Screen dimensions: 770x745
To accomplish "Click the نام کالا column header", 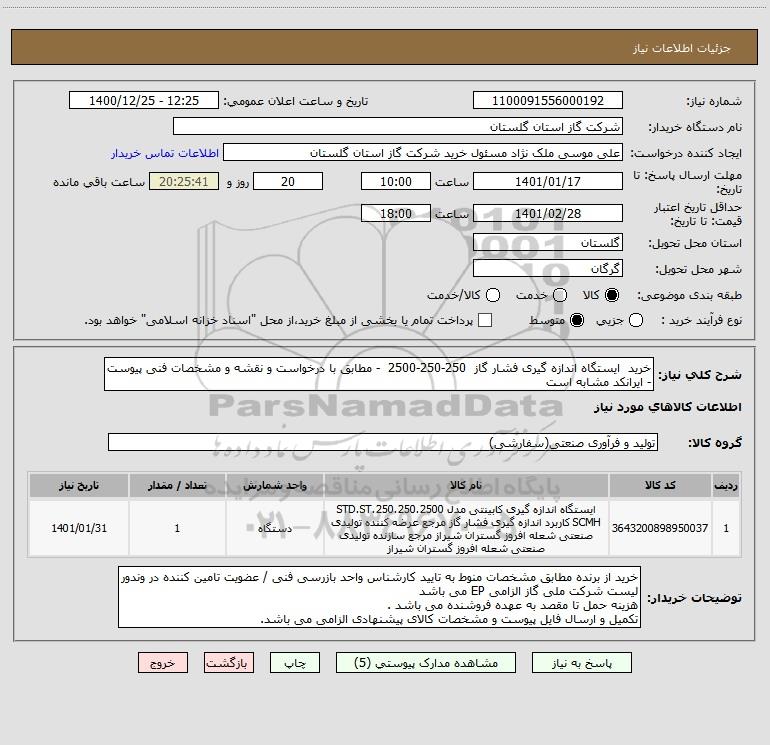I will tap(466, 485).
